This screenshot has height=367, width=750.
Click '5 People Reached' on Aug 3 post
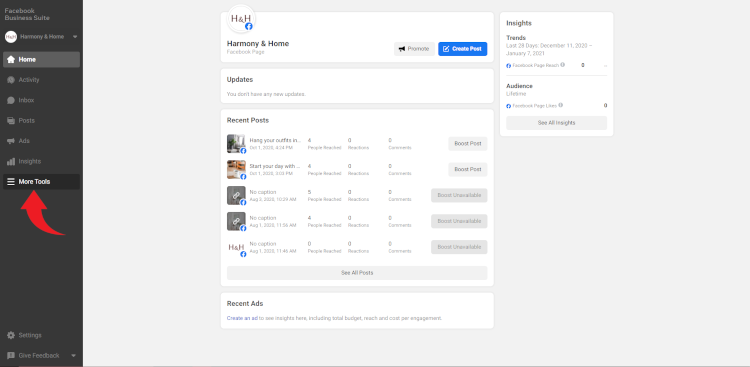324,195
